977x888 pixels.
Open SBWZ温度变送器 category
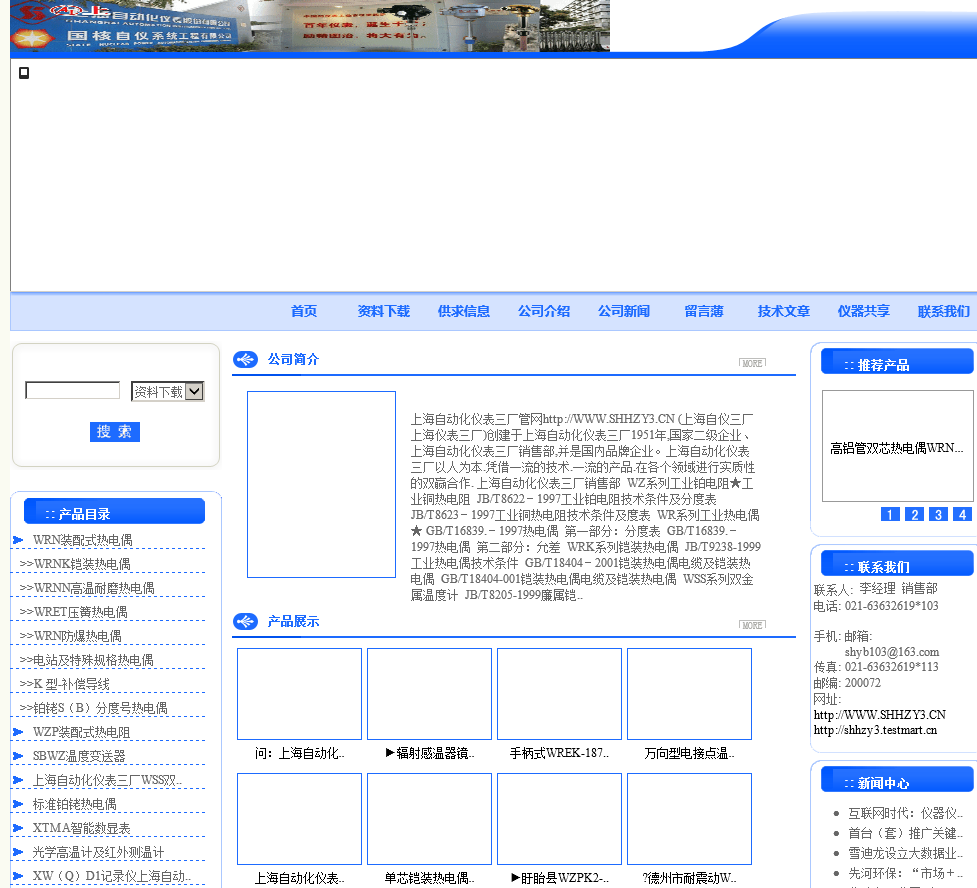click(x=79, y=756)
